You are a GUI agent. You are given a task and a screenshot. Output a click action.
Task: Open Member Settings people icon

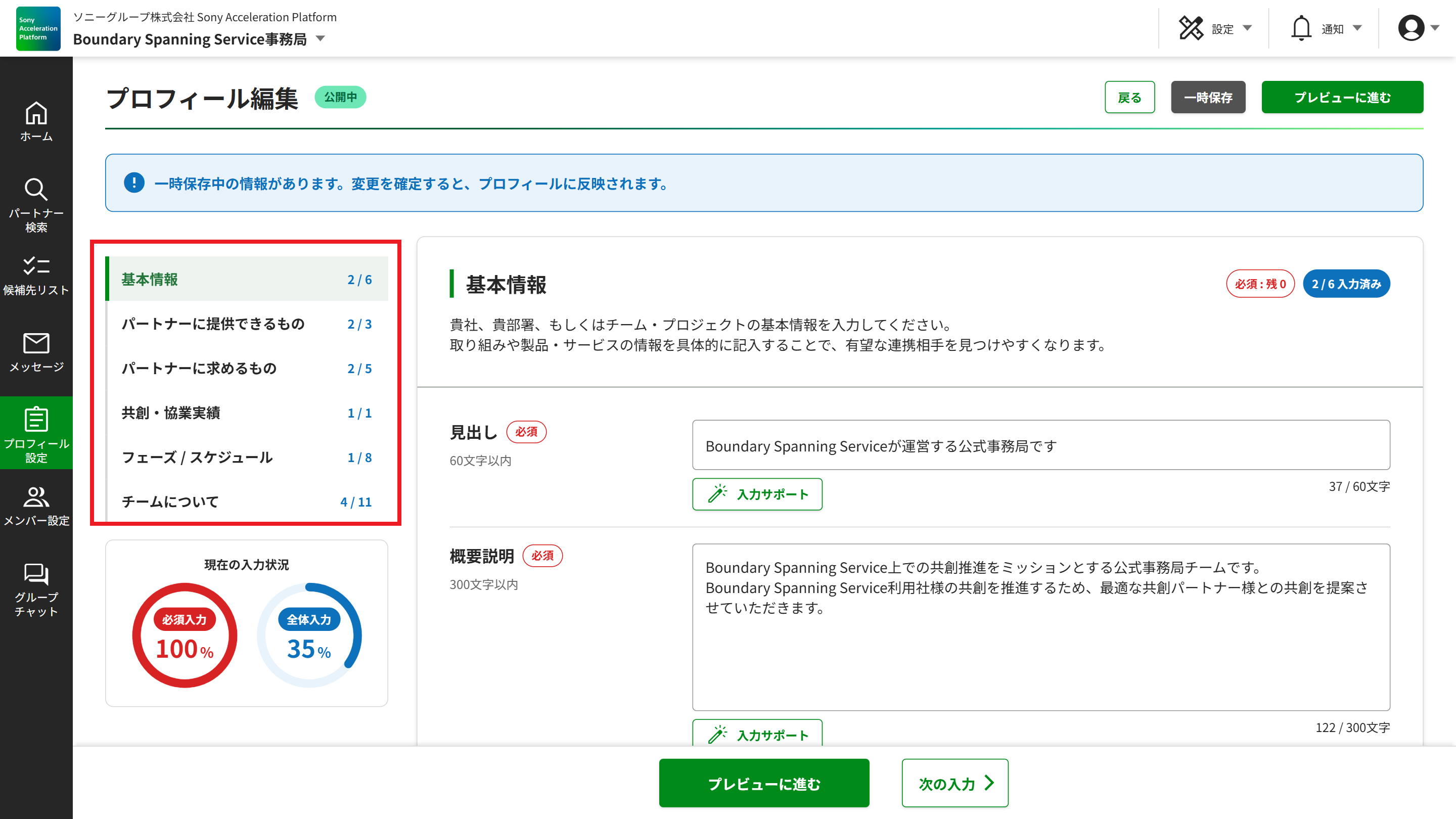point(36,497)
